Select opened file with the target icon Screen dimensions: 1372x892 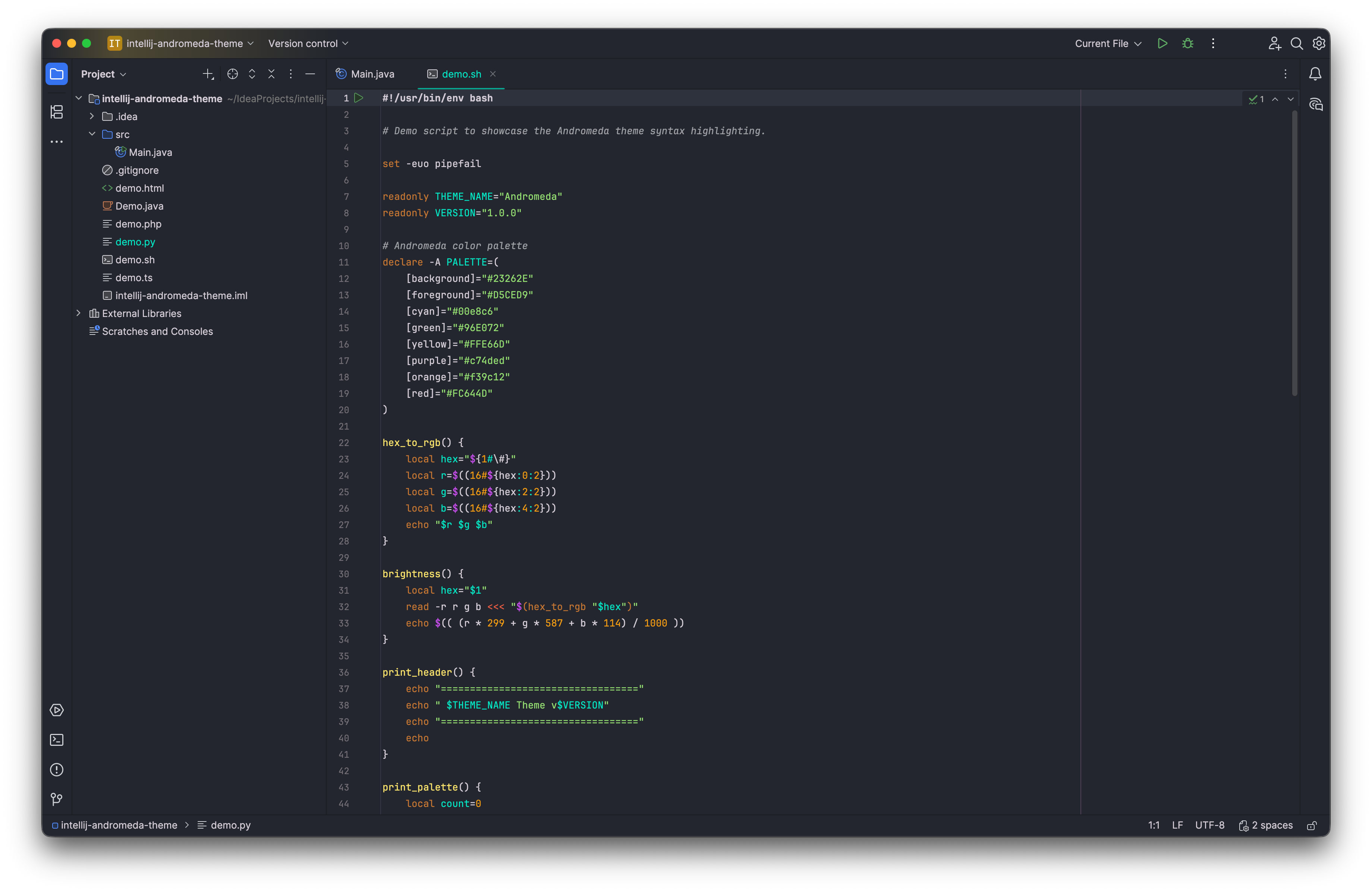pos(232,74)
